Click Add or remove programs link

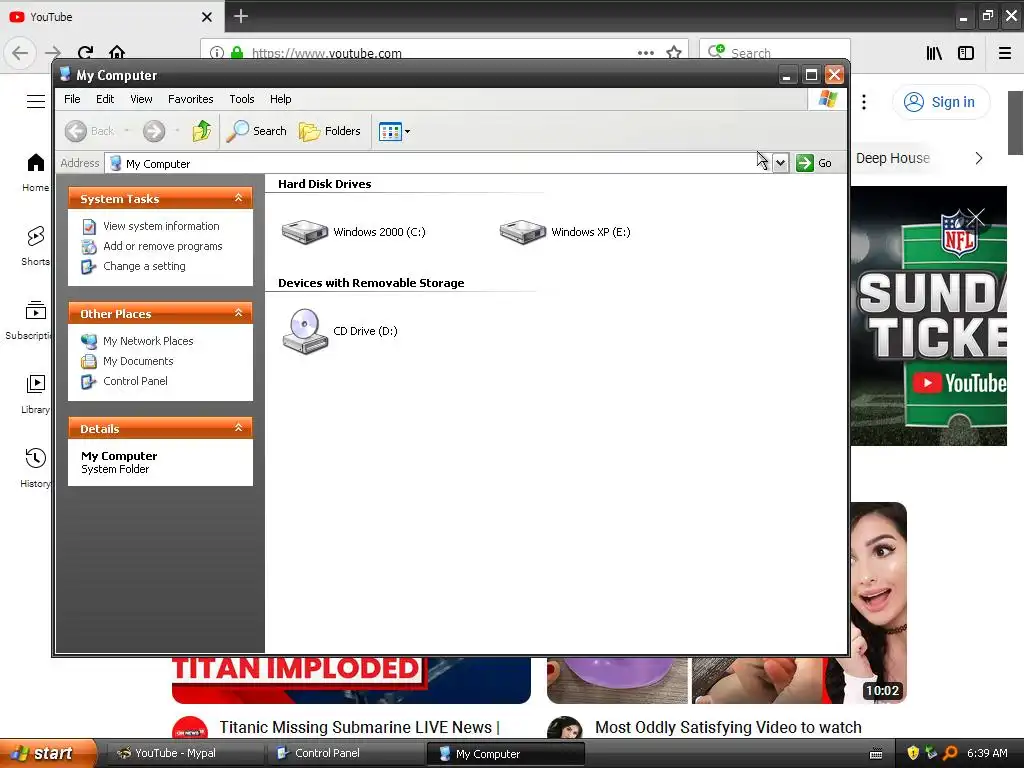click(163, 246)
